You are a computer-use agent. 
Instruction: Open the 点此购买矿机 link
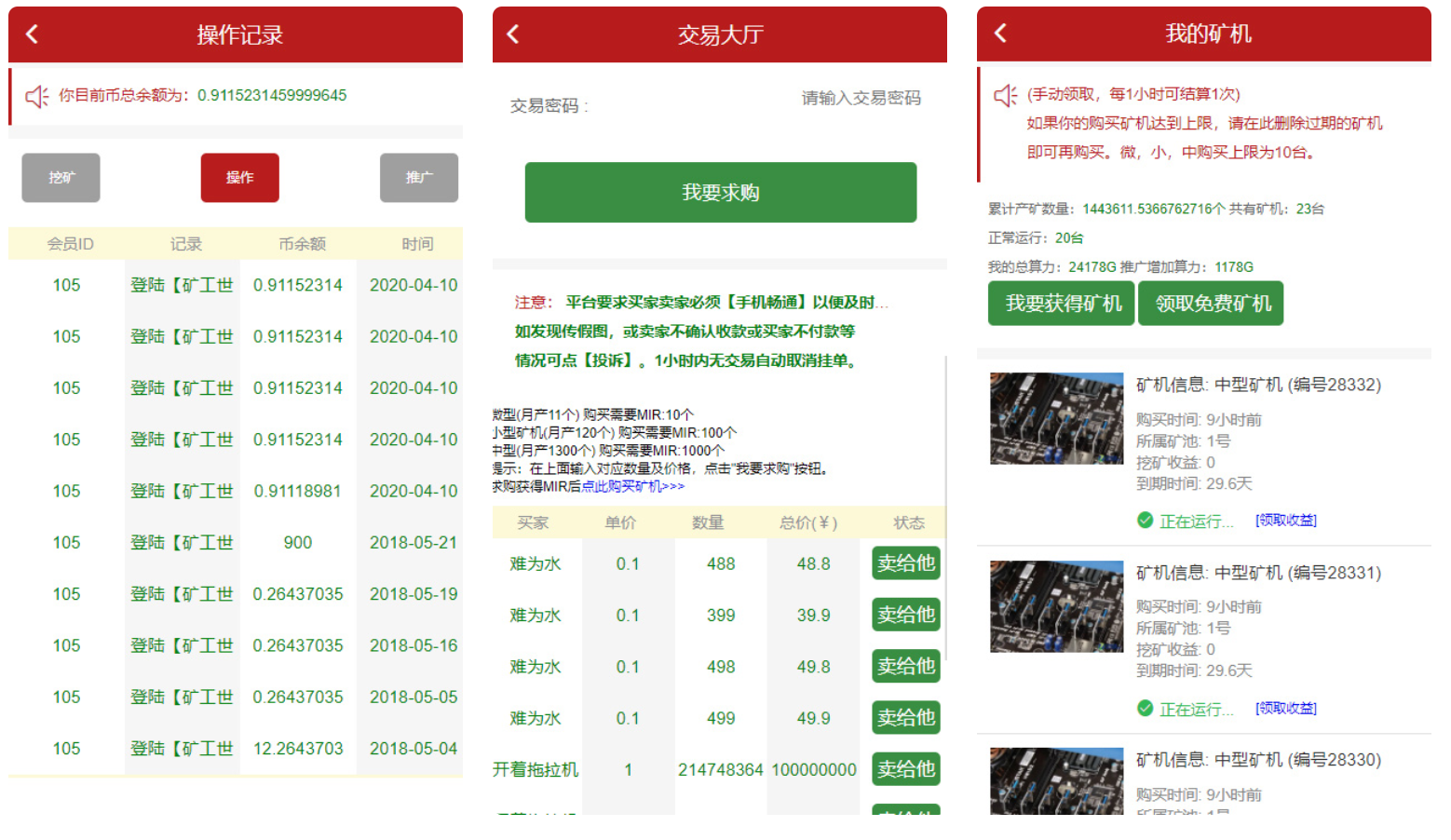pyautogui.click(x=632, y=486)
